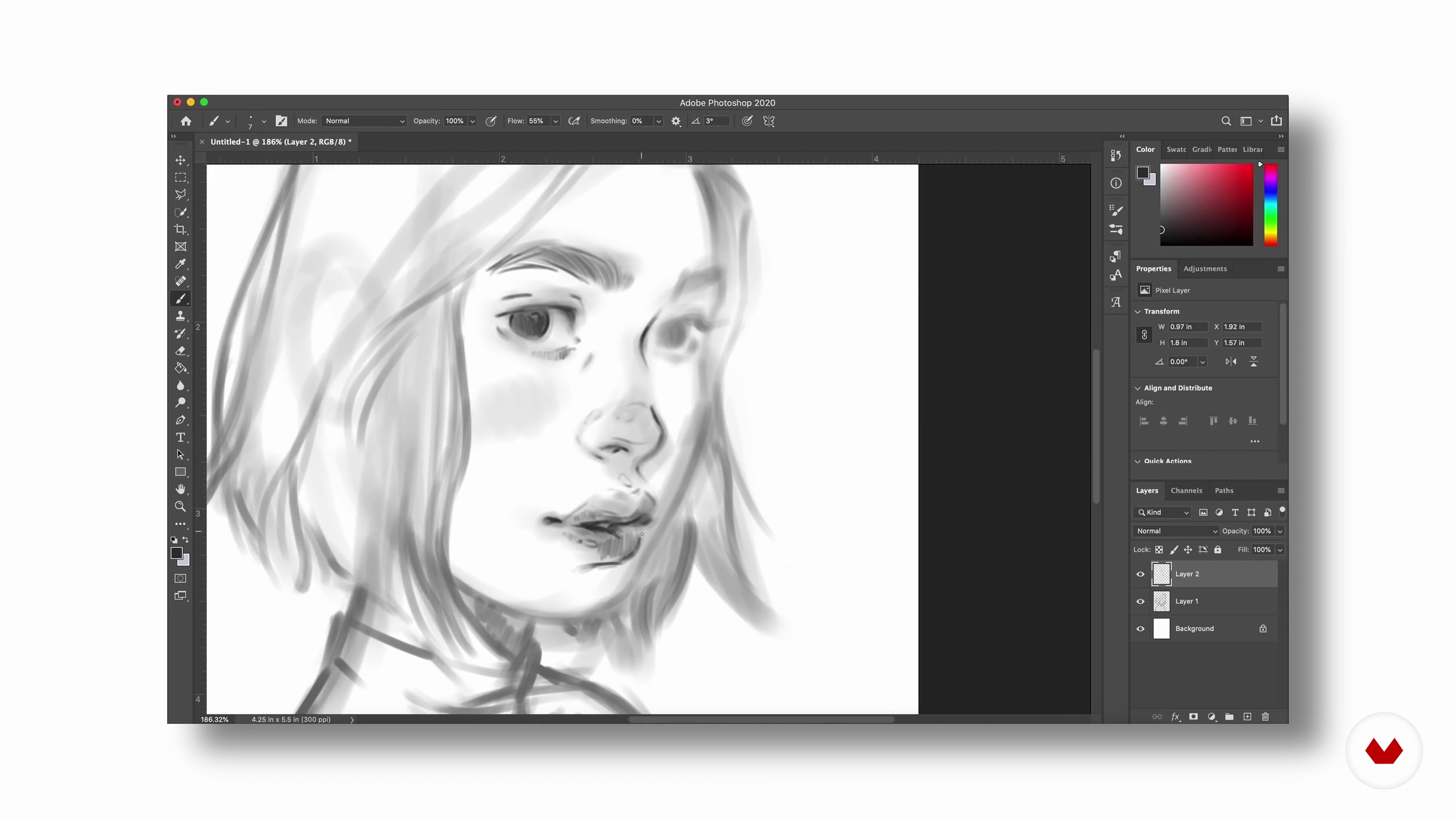Toggle the brush settings panel icon
Viewport: 1456px width, 819px height.
pyautogui.click(x=281, y=121)
